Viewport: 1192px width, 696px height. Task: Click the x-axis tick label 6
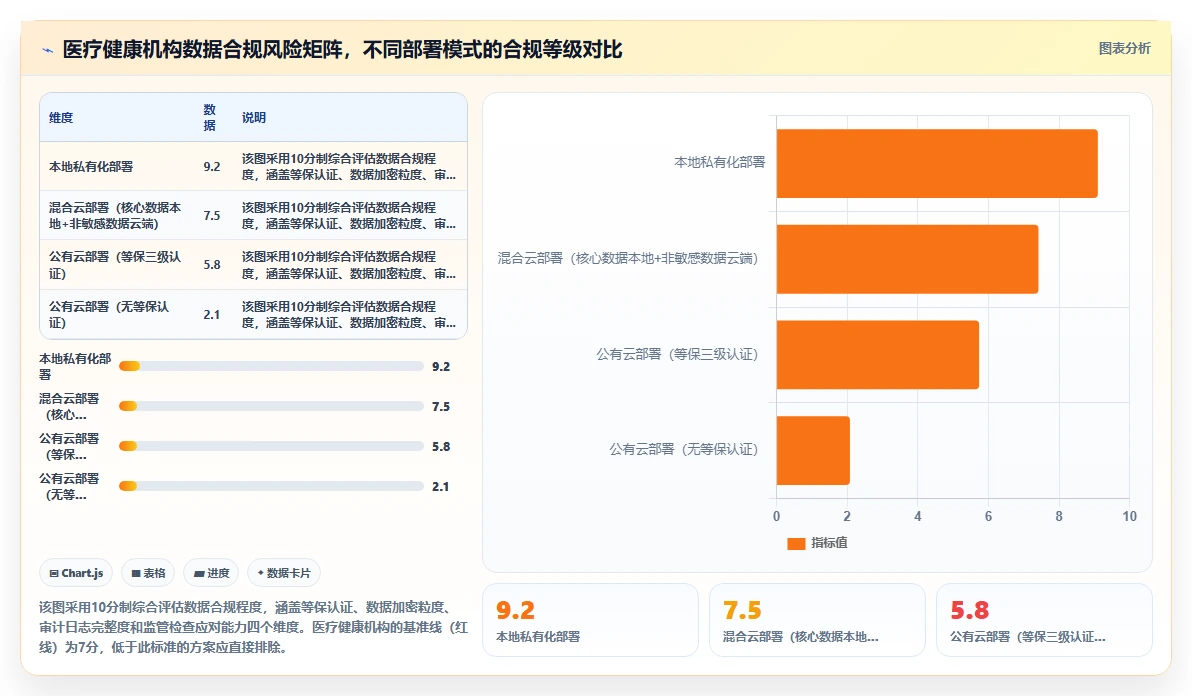click(988, 517)
